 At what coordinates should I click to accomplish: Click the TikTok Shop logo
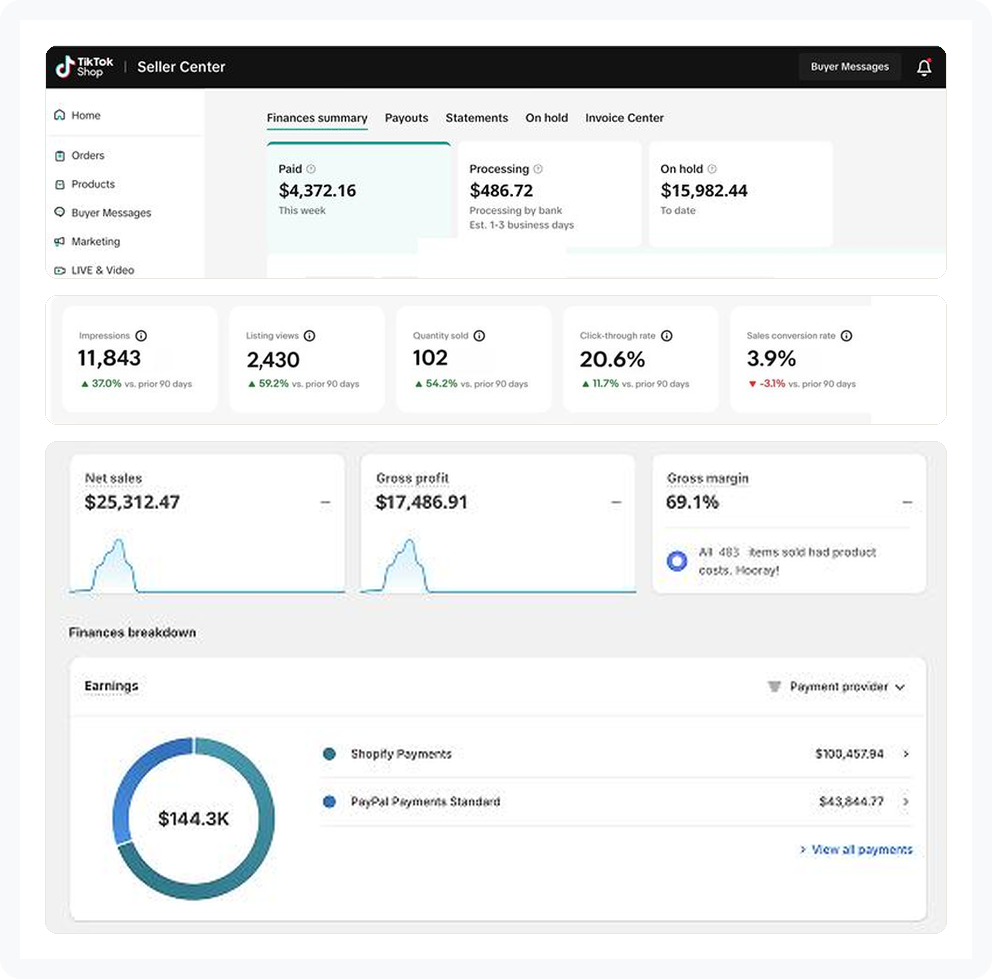84,66
